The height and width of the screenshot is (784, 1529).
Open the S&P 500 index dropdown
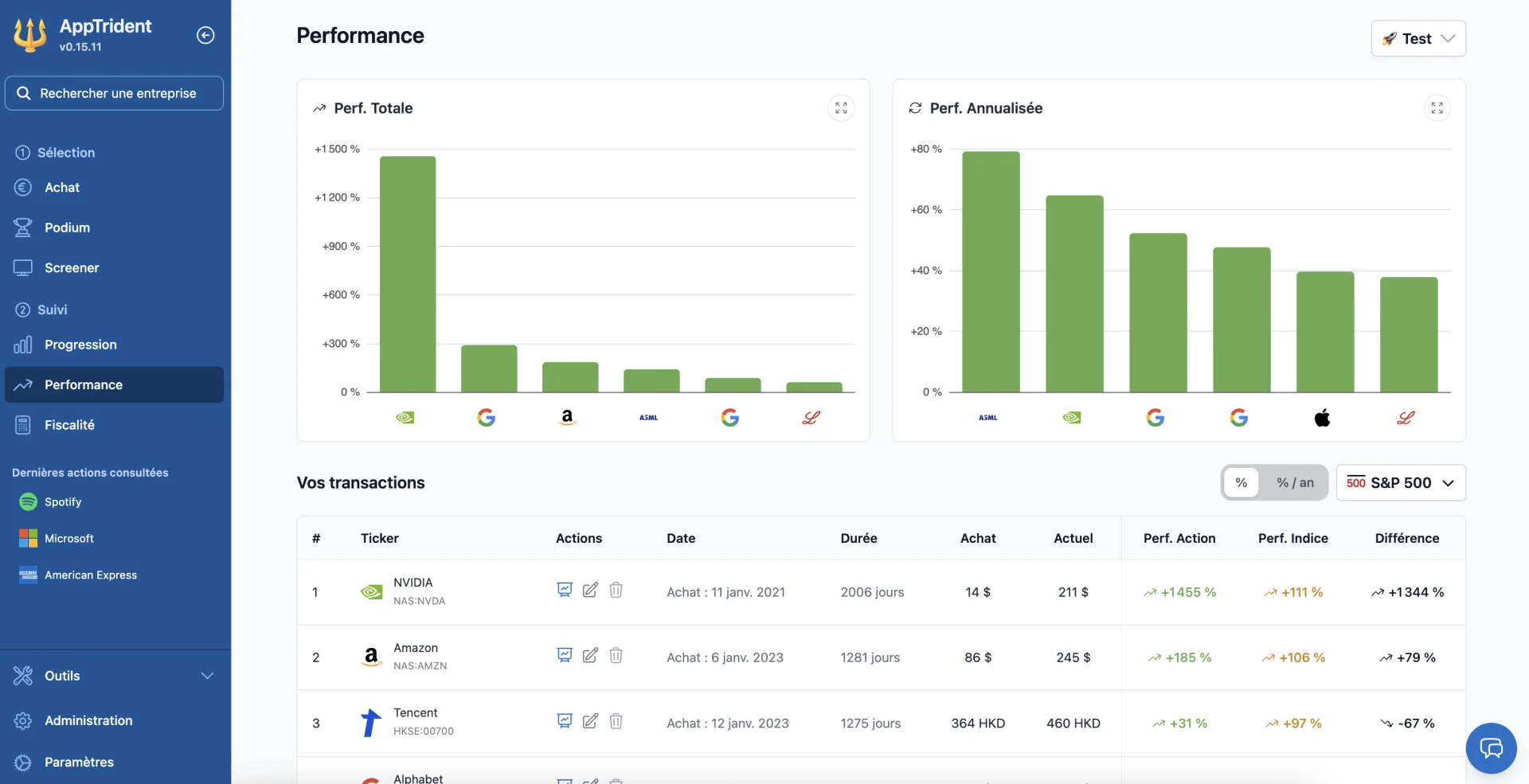click(x=1401, y=482)
